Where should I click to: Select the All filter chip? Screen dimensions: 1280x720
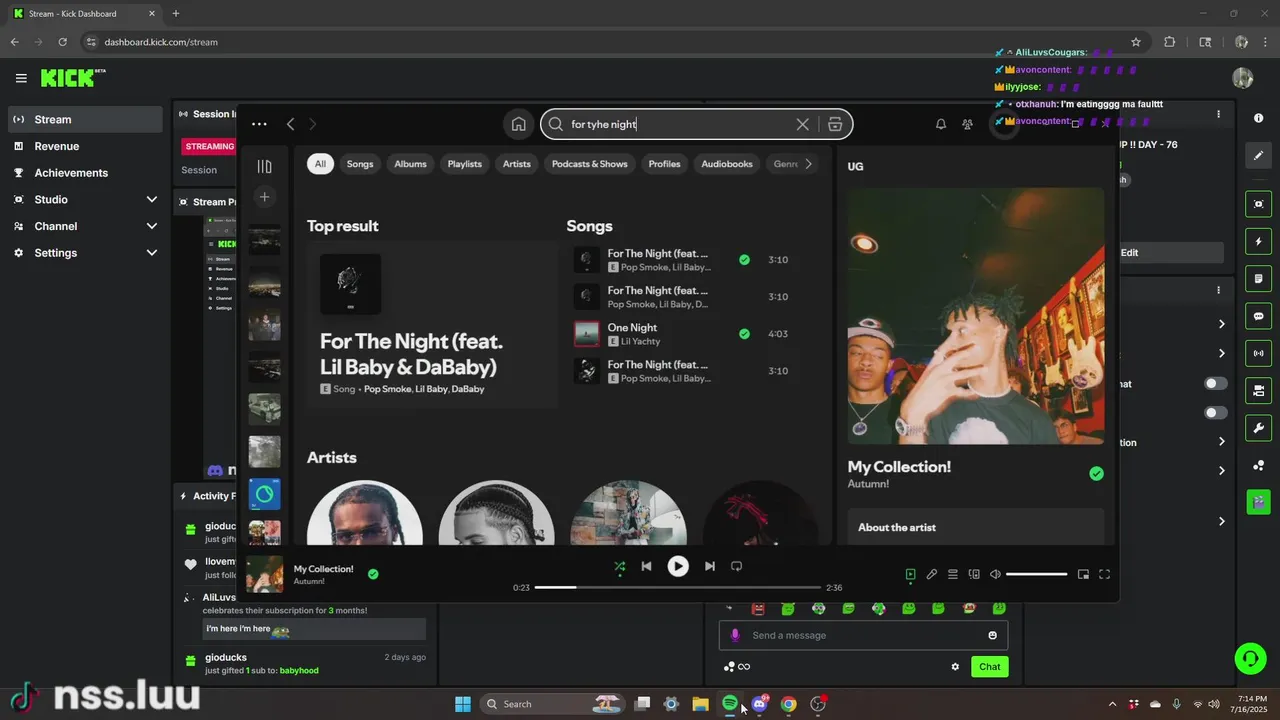320,164
